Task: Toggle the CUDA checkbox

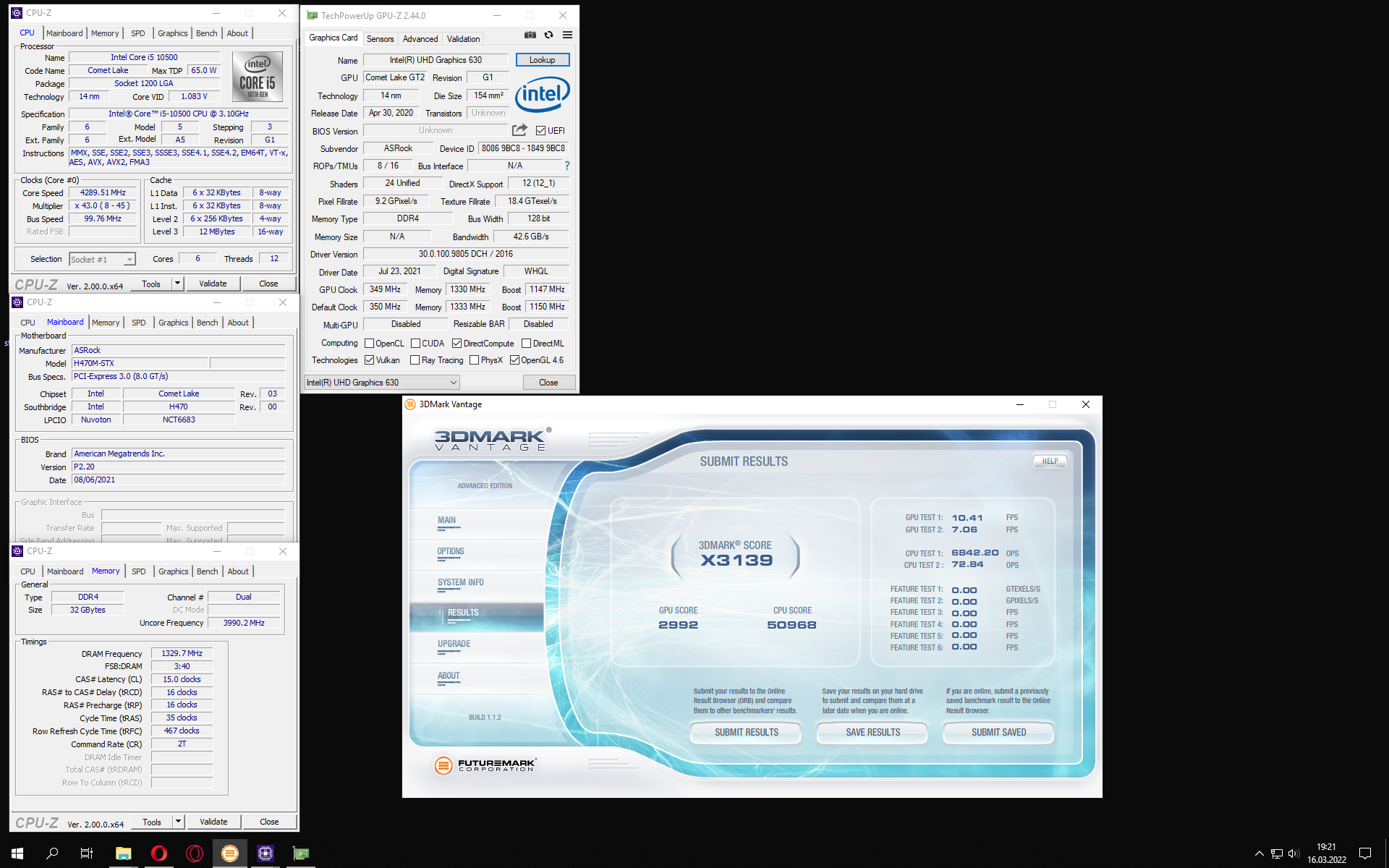Action: click(x=415, y=343)
